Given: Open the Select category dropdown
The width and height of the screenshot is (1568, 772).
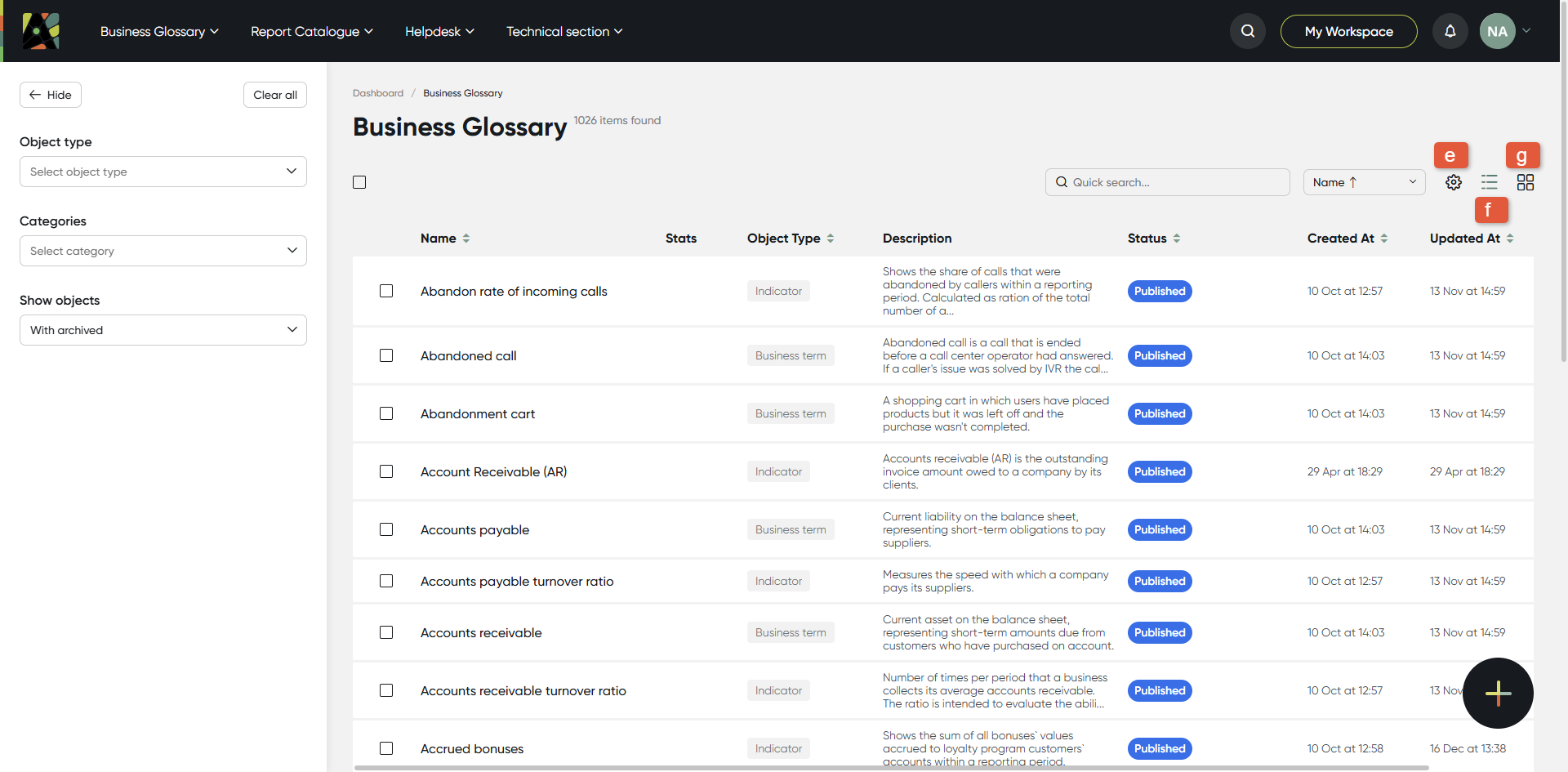Looking at the screenshot, I should point(163,251).
